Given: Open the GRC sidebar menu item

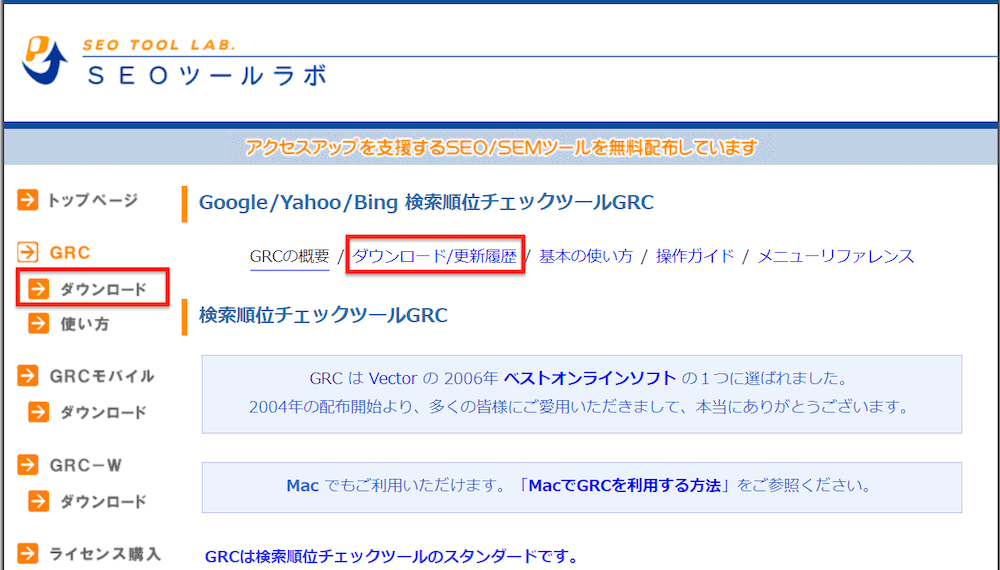Looking at the screenshot, I should click(70, 253).
